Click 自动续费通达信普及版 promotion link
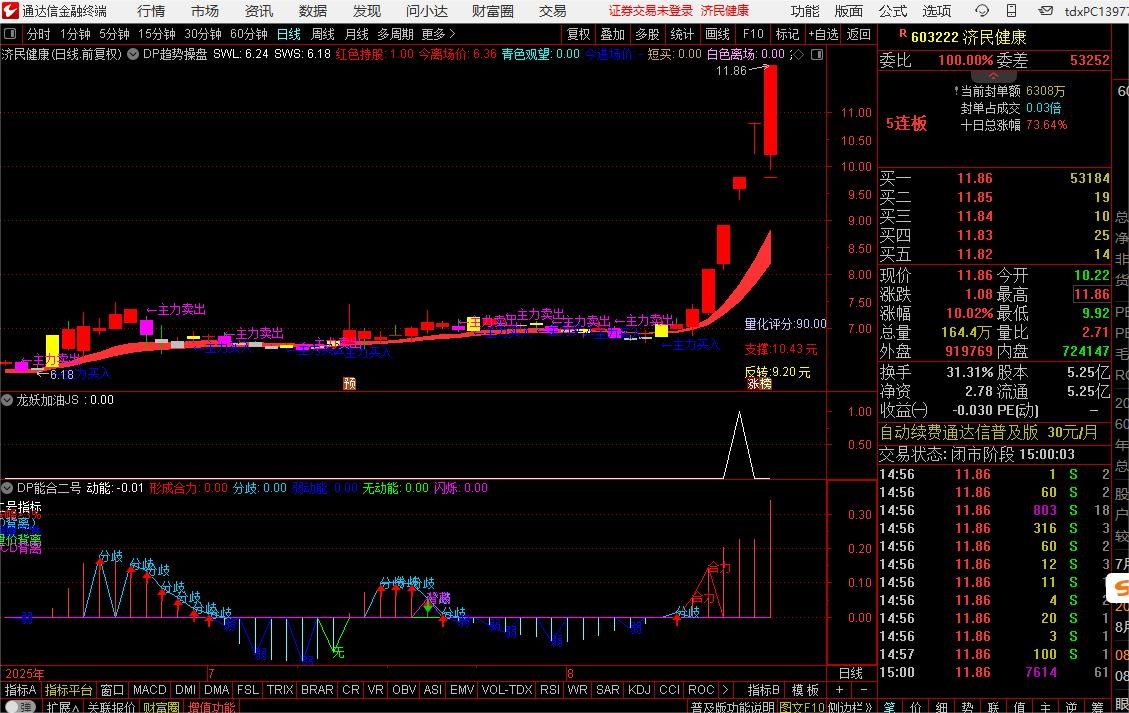The image size is (1129, 713). [959, 432]
